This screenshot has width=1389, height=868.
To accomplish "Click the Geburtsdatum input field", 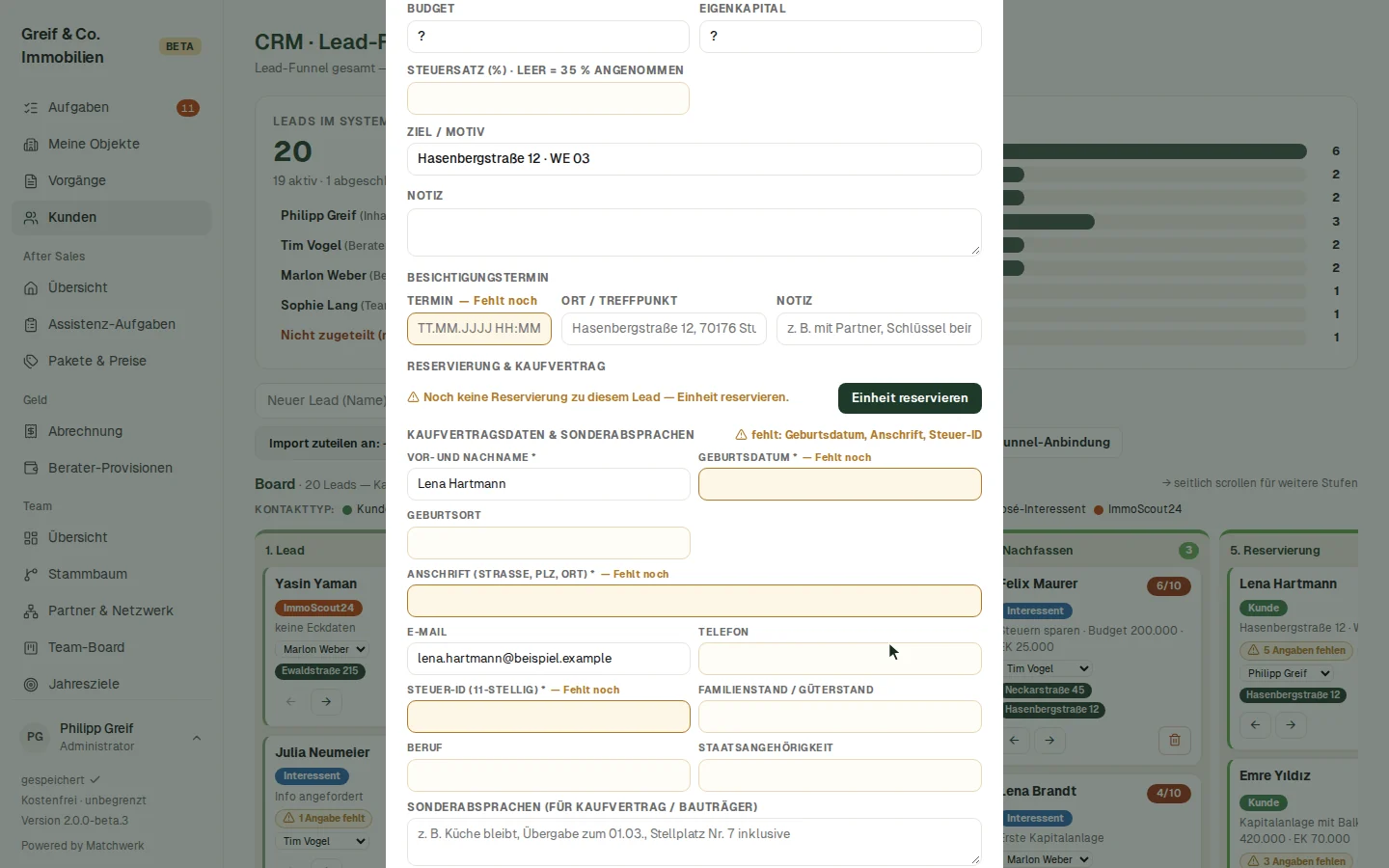I will pos(840,484).
